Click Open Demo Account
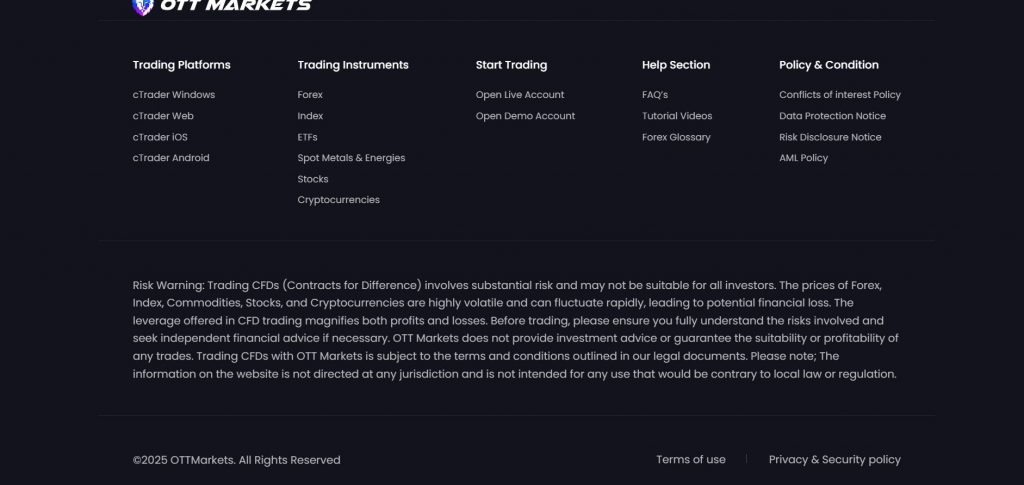 pos(525,116)
